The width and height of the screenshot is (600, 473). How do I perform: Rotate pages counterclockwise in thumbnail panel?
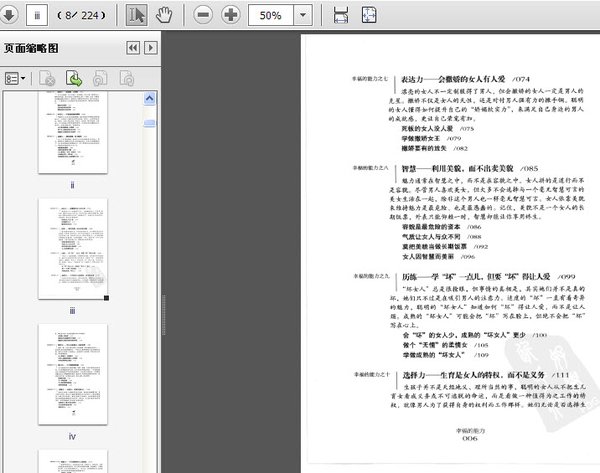100,77
